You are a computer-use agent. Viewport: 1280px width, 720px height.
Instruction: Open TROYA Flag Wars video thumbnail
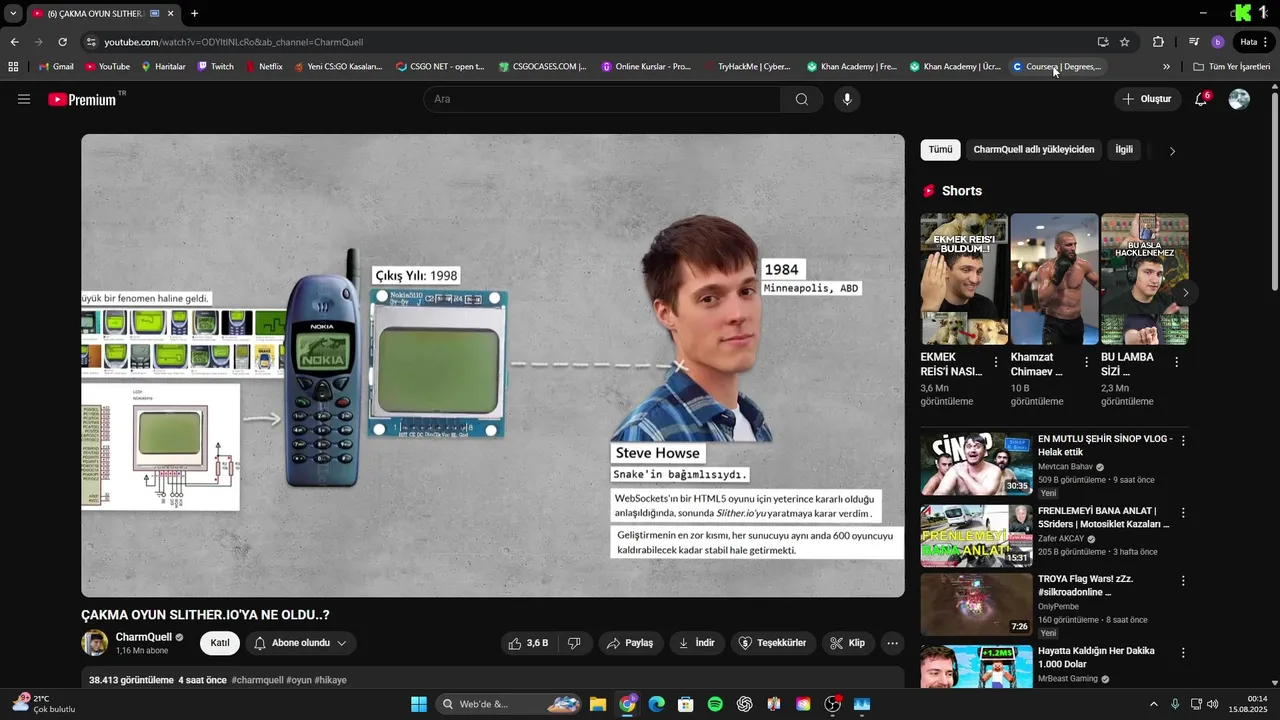[976, 604]
